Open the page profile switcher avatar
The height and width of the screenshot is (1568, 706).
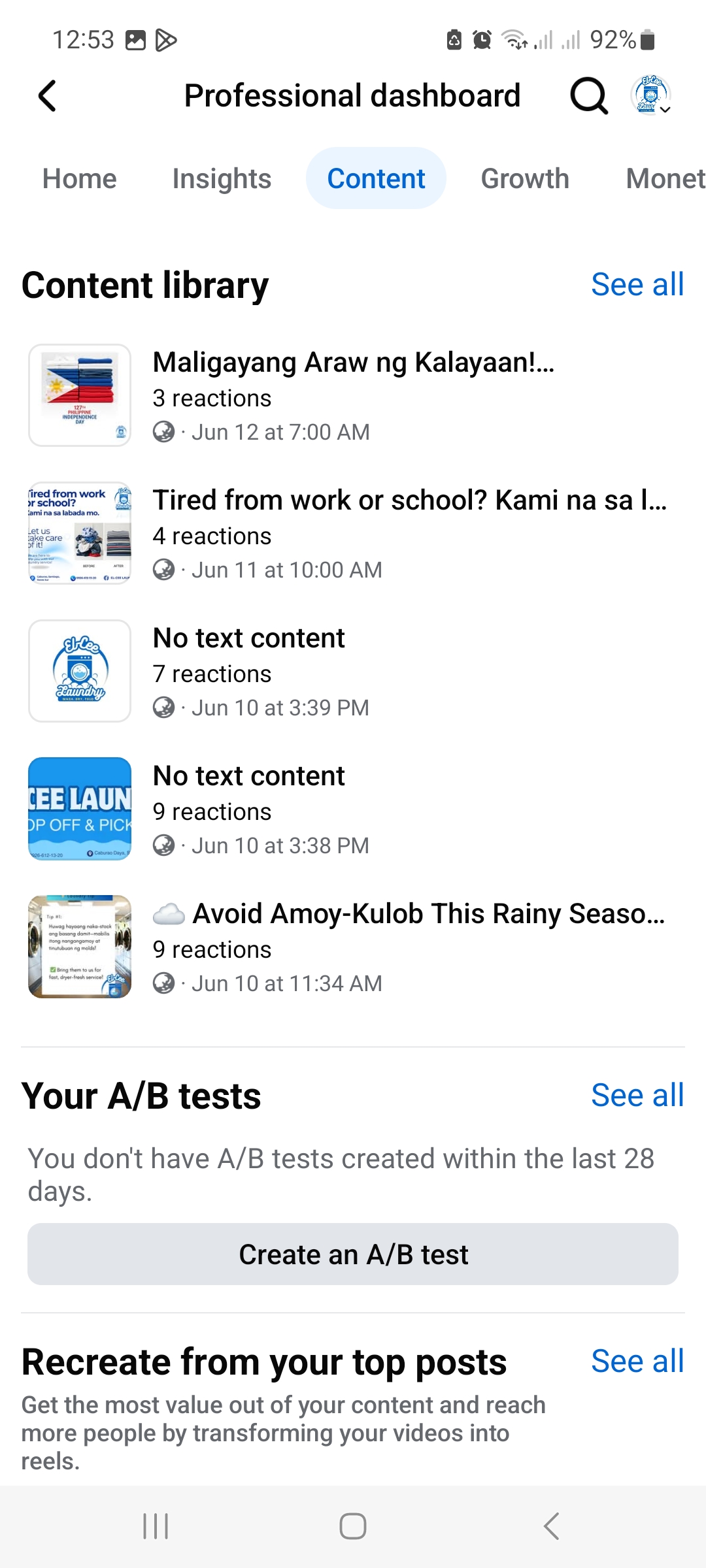(651, 95)
